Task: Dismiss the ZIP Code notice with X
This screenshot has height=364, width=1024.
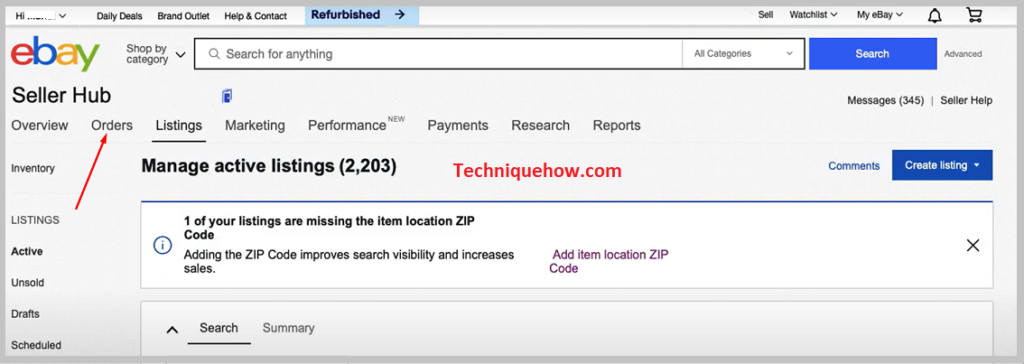Action: point(972,245)
